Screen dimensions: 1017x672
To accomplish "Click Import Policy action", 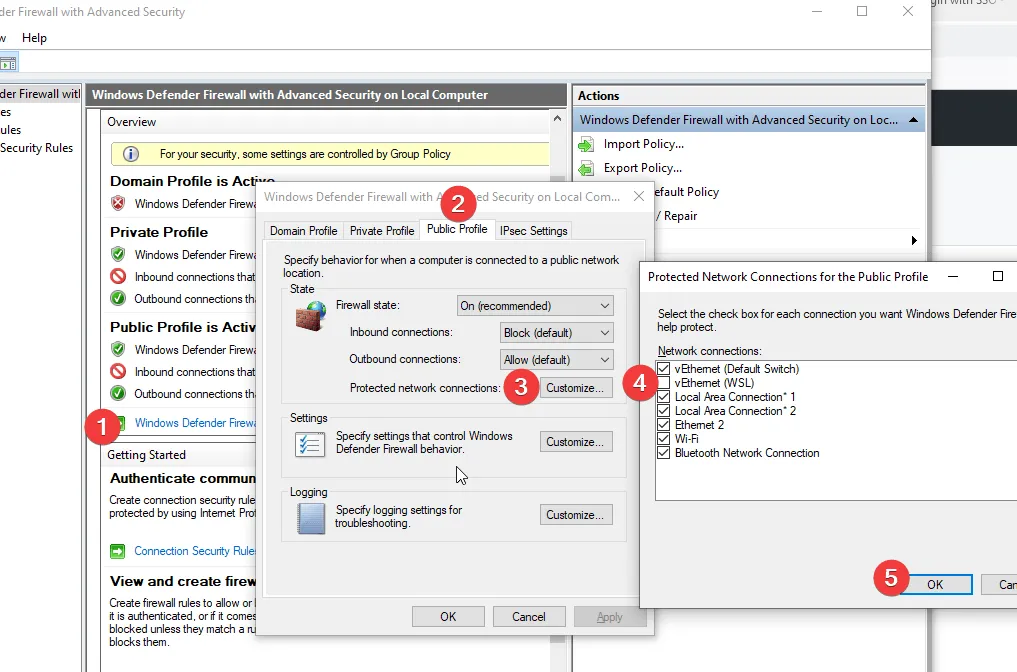I will 643,145.
